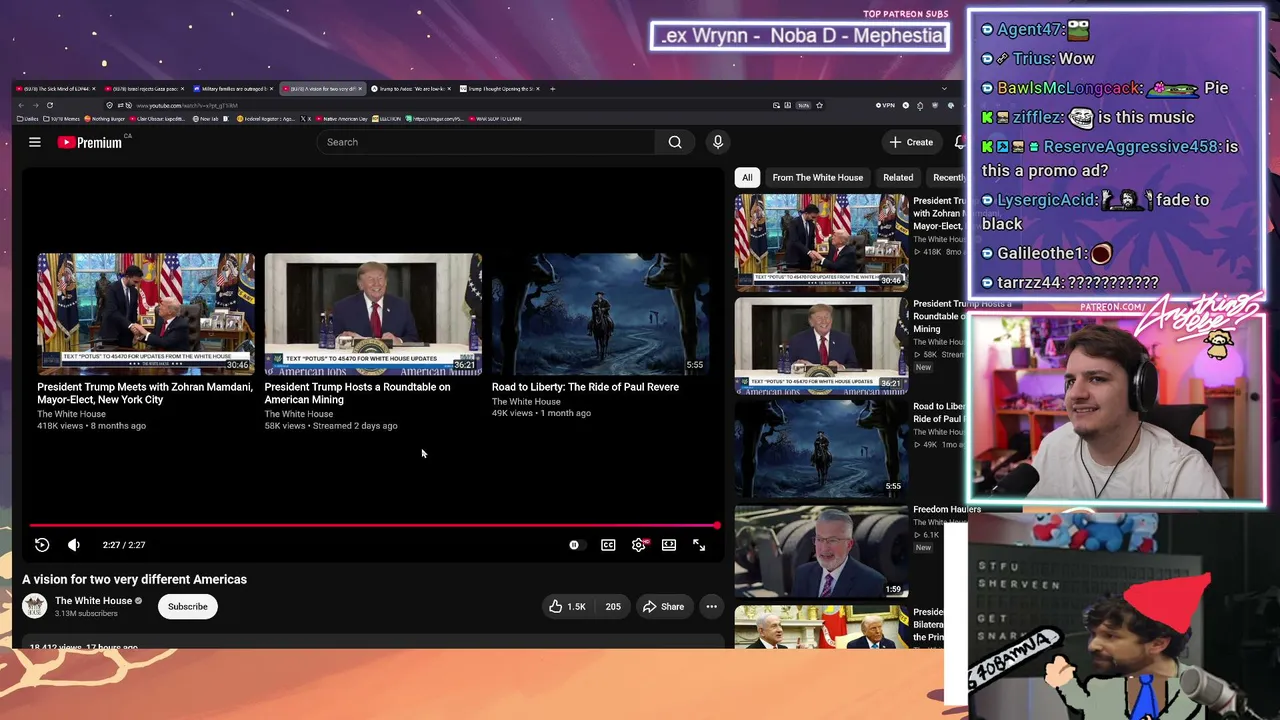This screenshot has height=720, width=1280.
Task: Open sidebar Freedom Haulers 1:59 thumbnail
Action: (x=821, y=552)
